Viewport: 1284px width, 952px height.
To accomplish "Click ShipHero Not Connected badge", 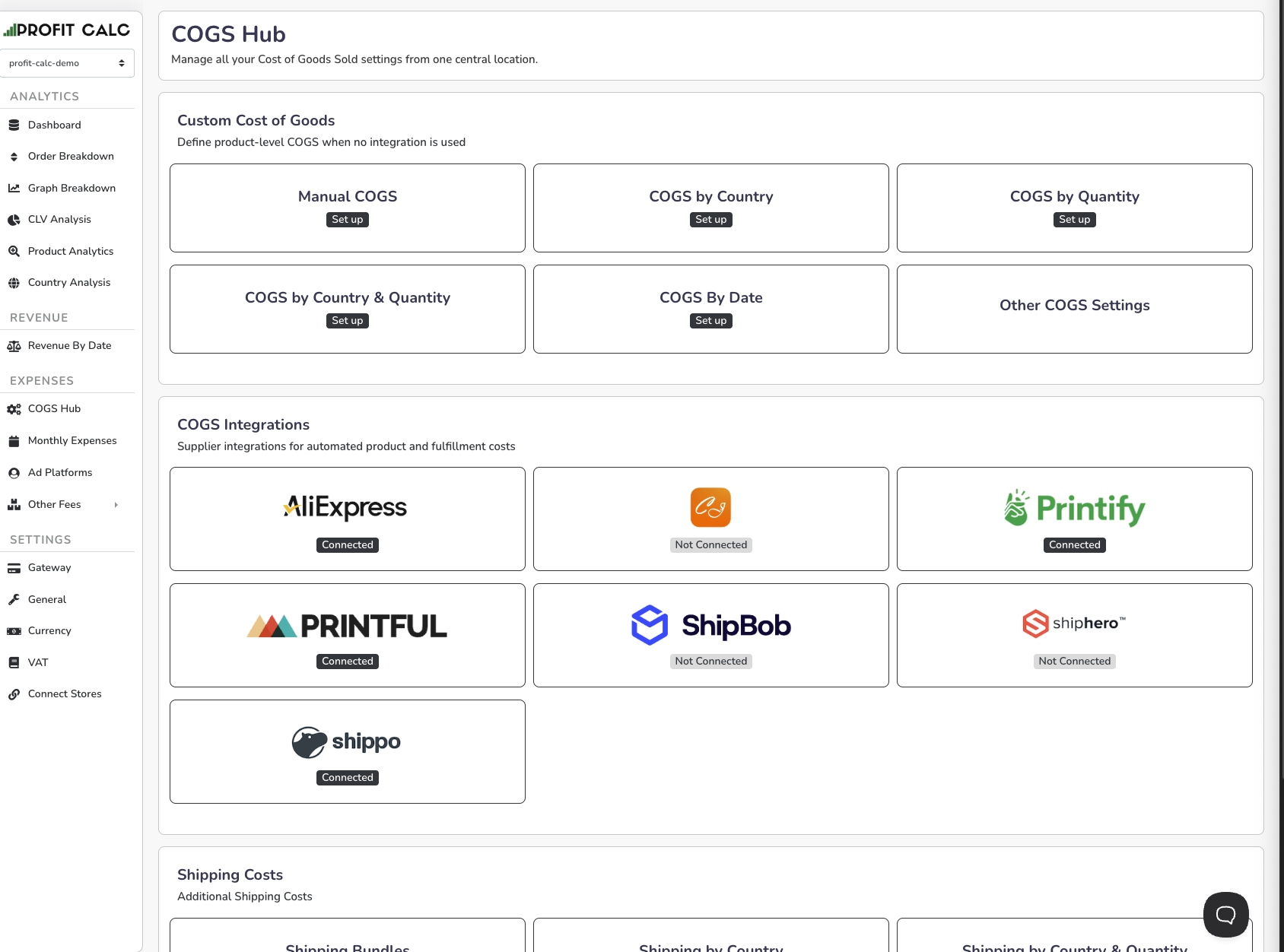I will pyautogui.click(x=1074, y=662).
